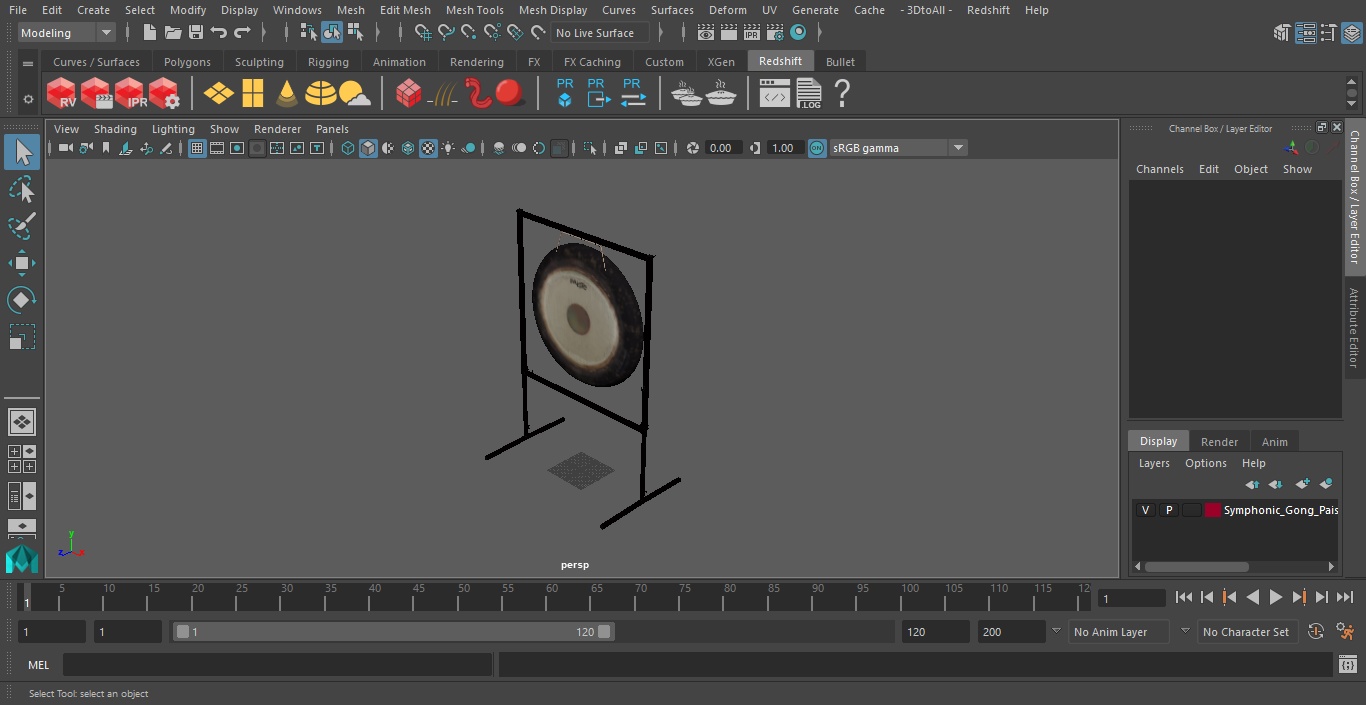This screenshot has height=705, width=1366.
Task: Switch to the Rigging shelf tab
Action: tap(328, 62)
